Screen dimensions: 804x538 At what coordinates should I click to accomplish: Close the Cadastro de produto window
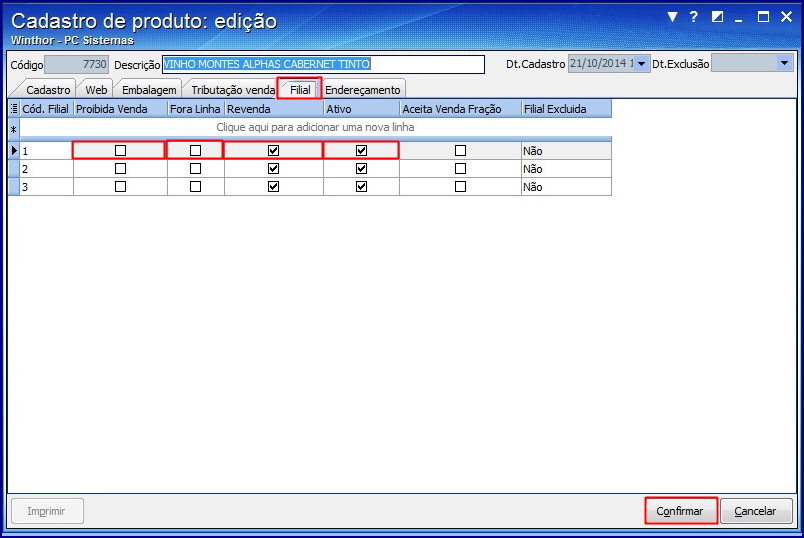coord(786,17)
